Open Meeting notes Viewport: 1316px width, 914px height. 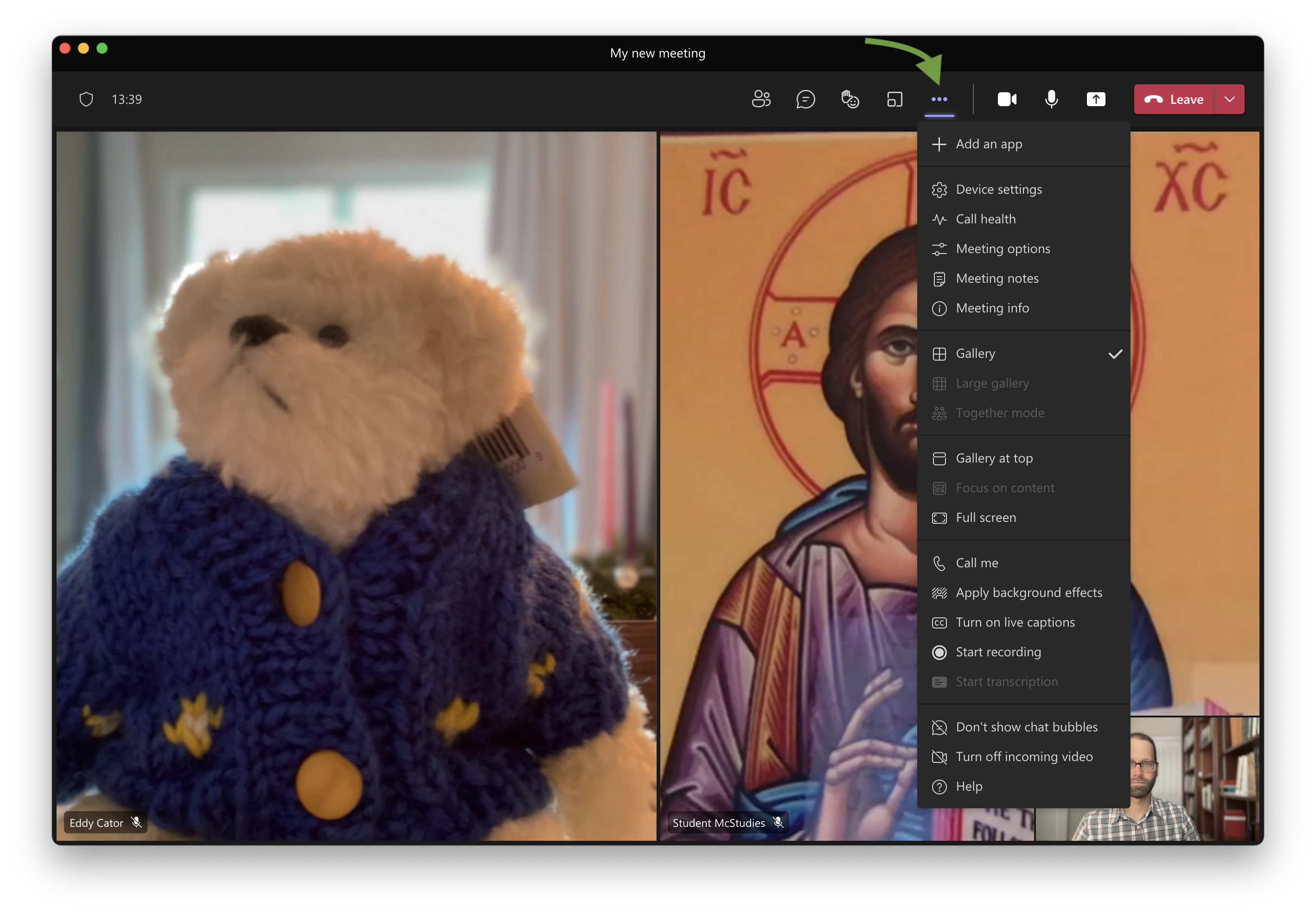pos(1023,278)
